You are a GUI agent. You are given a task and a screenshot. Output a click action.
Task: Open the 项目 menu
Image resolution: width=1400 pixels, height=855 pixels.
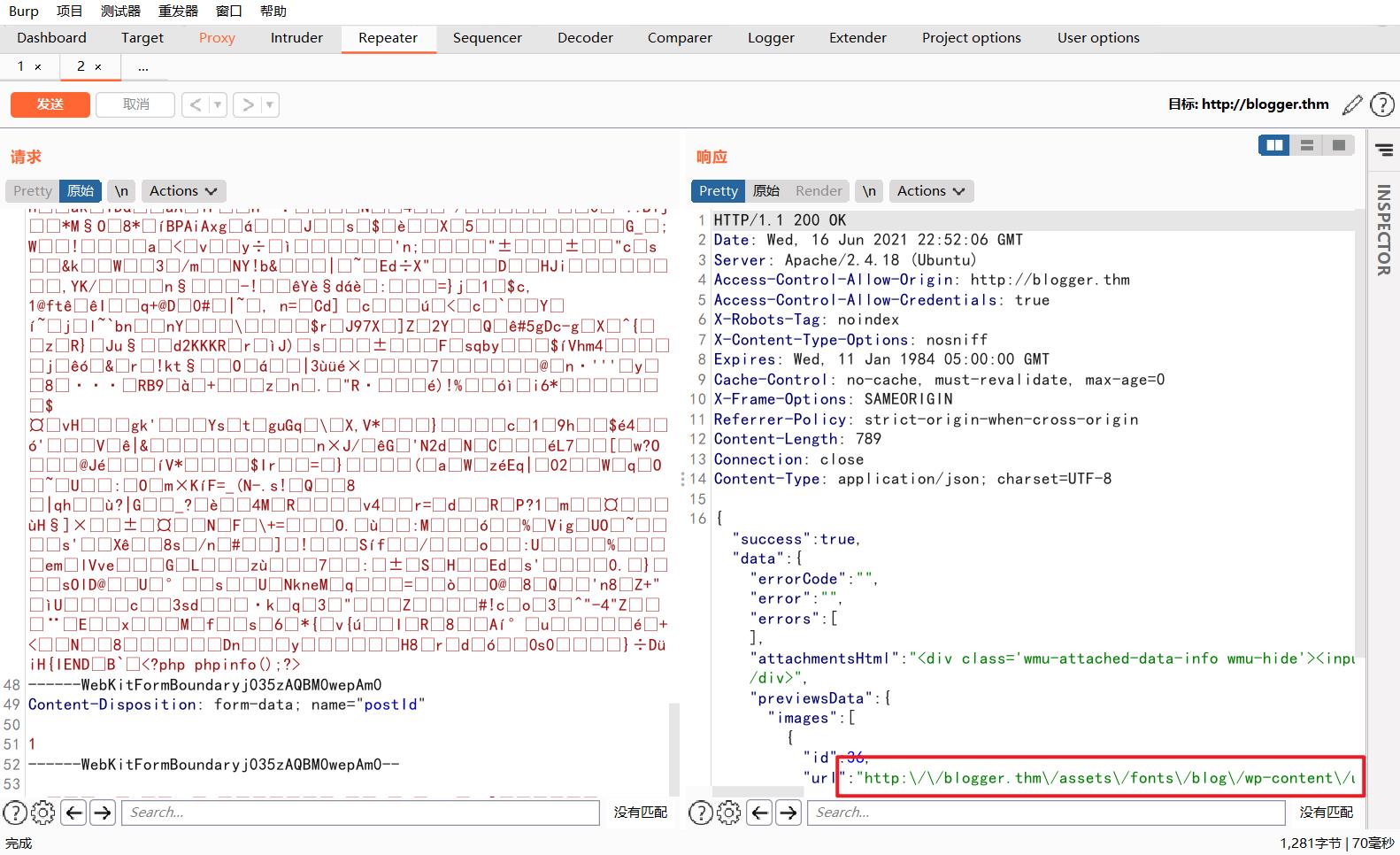pos(69,11)
